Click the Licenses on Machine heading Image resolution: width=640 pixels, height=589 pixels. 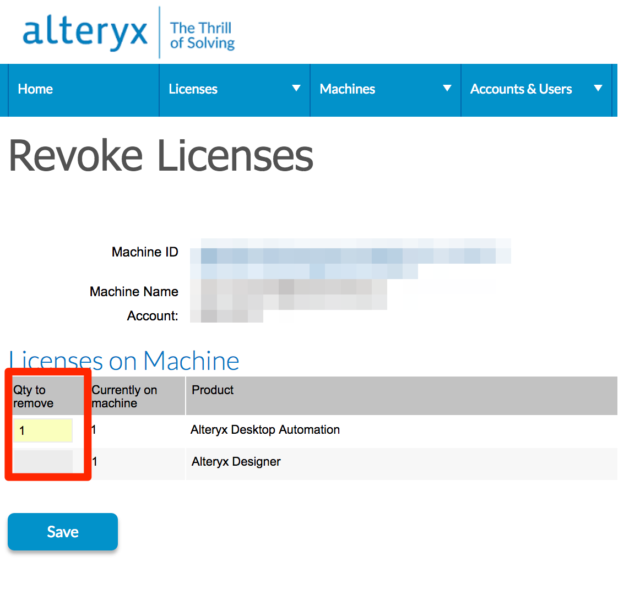pyautogui.click(x=124, y=360)
